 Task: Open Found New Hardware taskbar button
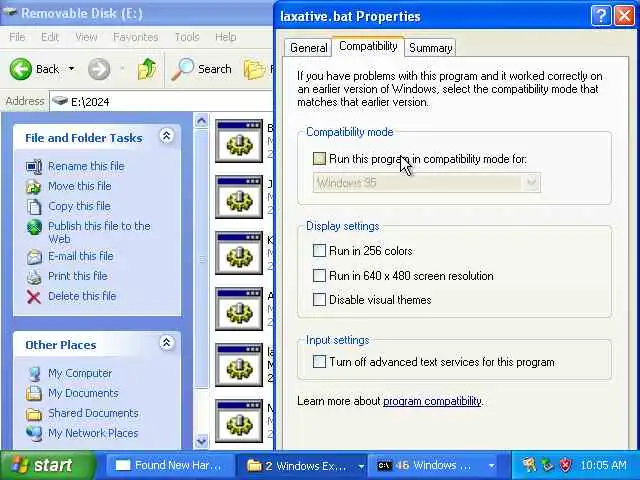coord(168,465)
